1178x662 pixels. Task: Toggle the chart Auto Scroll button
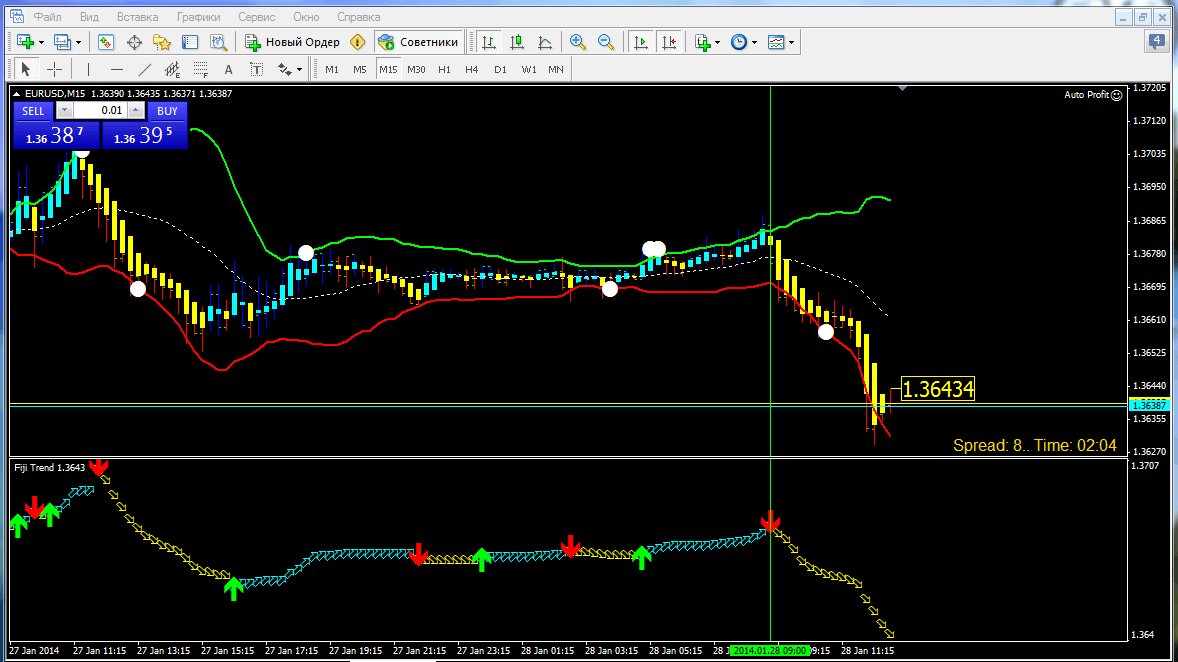pos(640,42)
